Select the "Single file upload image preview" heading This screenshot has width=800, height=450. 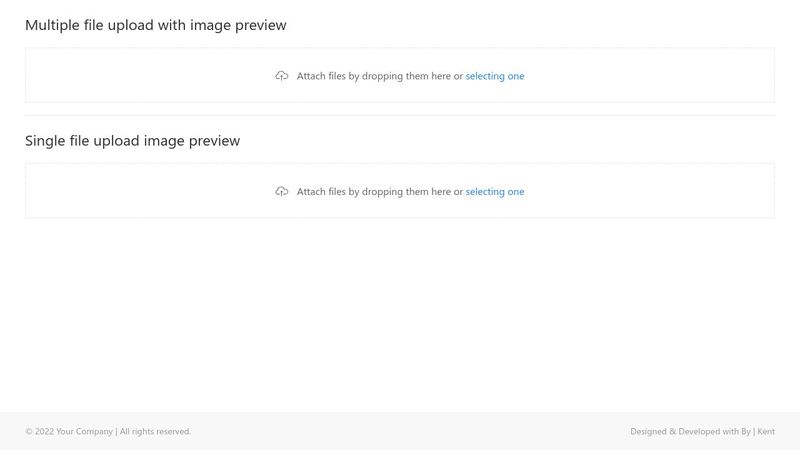coord(133,141)
